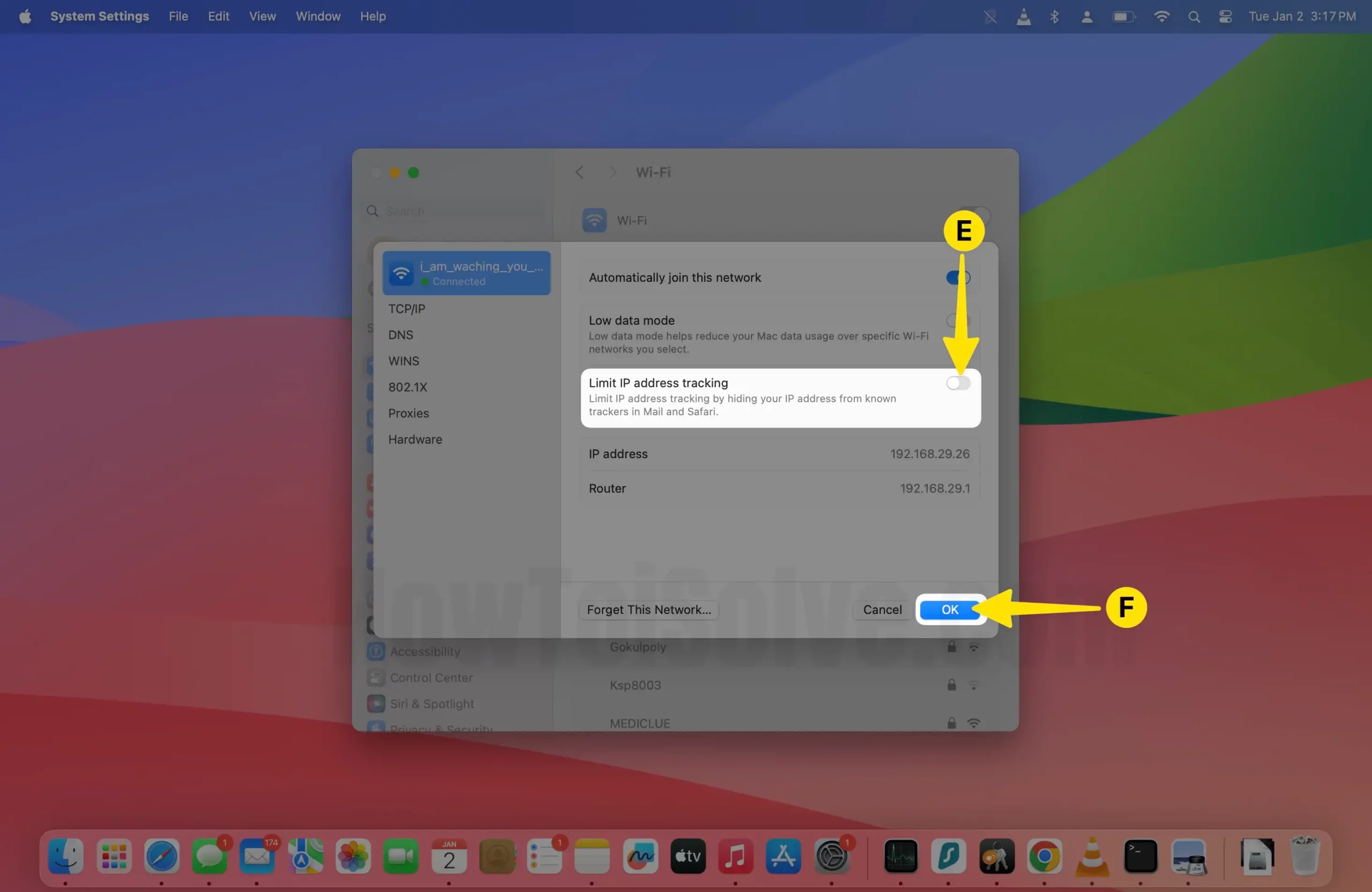1372x892 pixels.
Task: Open the View menu
Action: 262,17
